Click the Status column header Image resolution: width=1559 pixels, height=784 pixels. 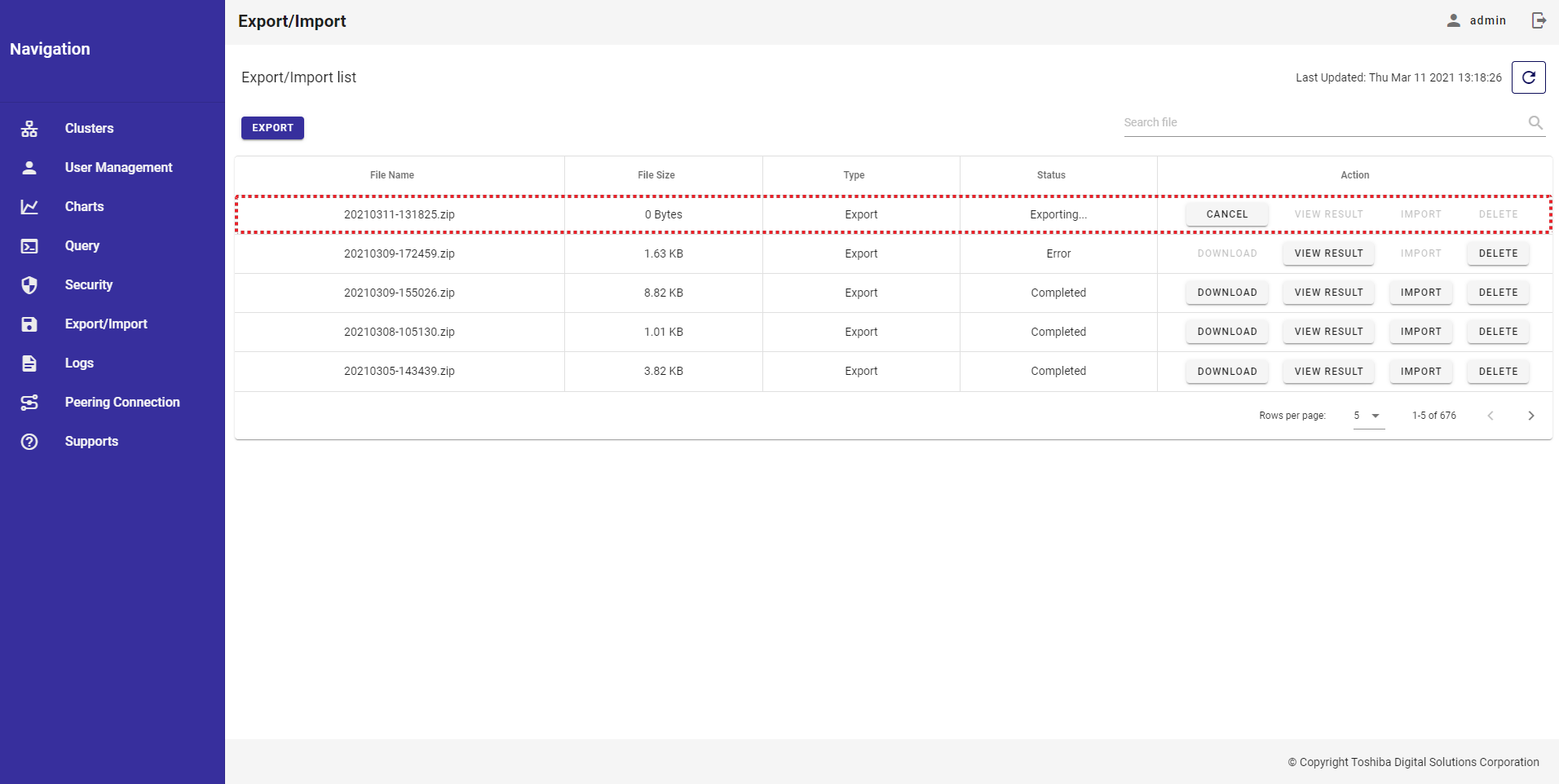[1051, 175]
